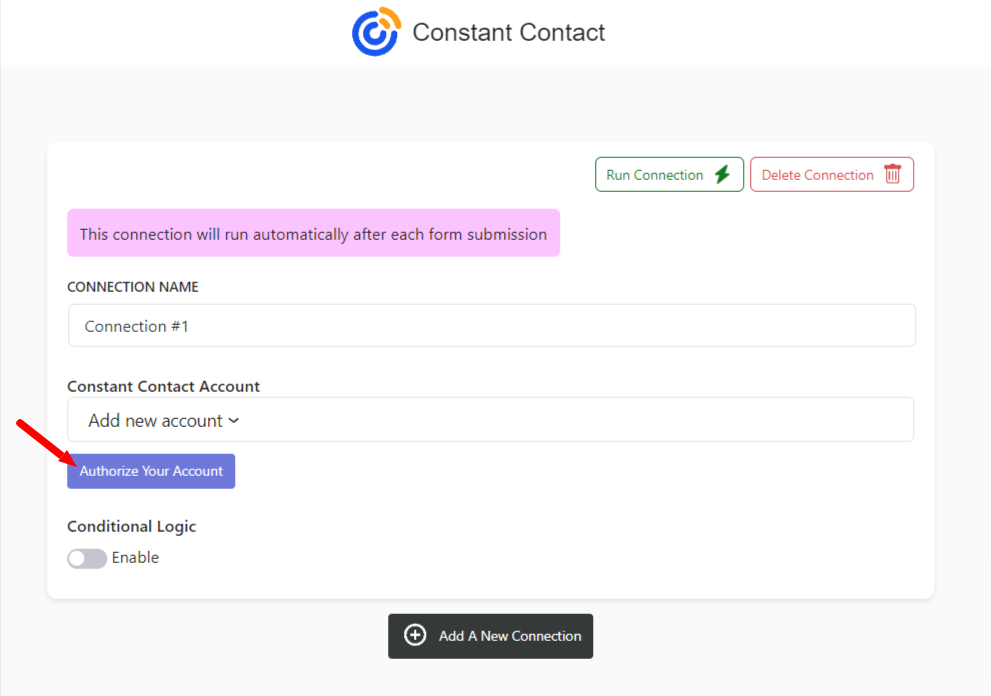This screenshot has height=696, width=991.
Task: Click the plus circle icon for a new connection
Action: (415, 635)
